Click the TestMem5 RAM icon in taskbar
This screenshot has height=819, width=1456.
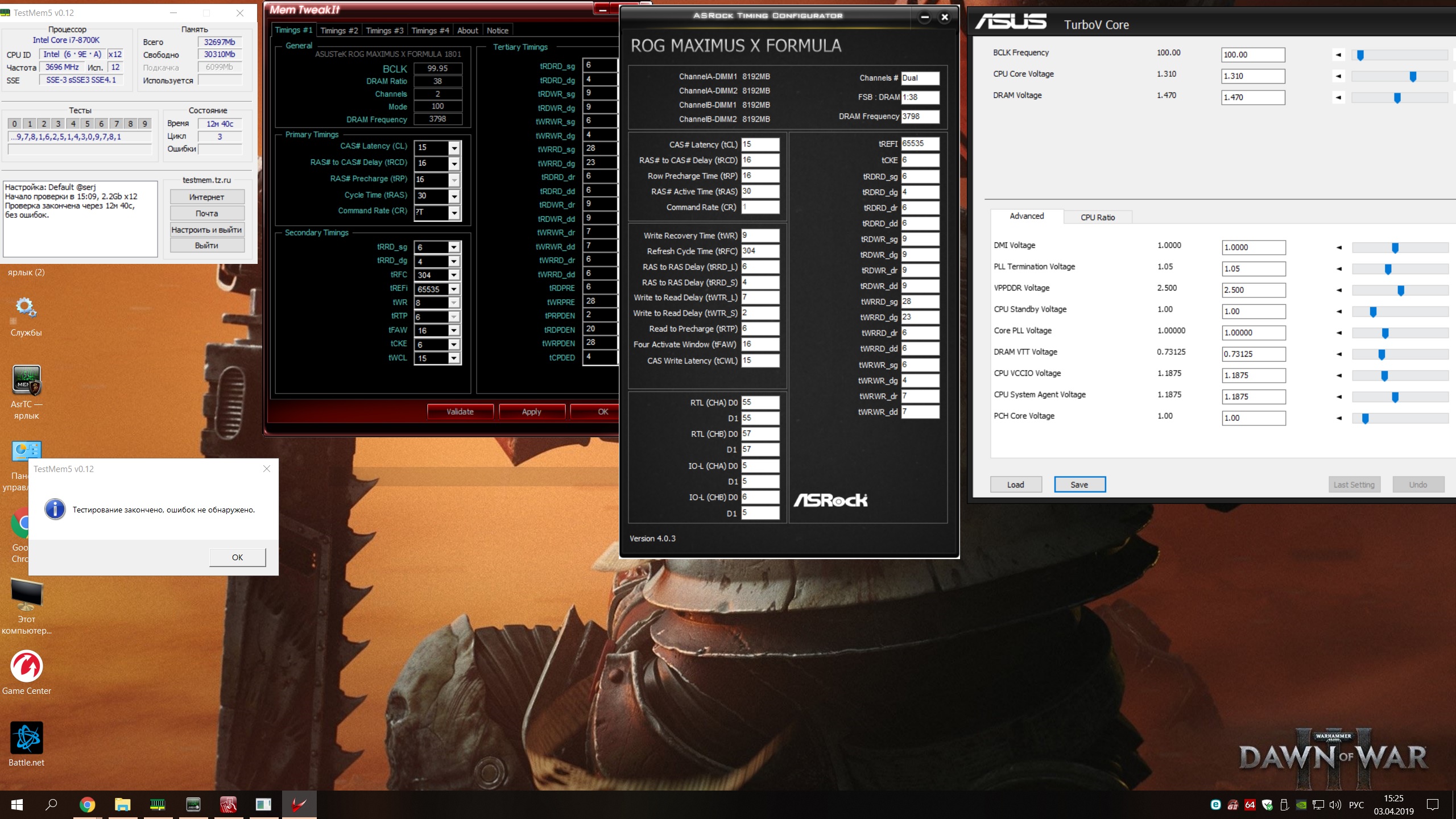tap(158, 804)
